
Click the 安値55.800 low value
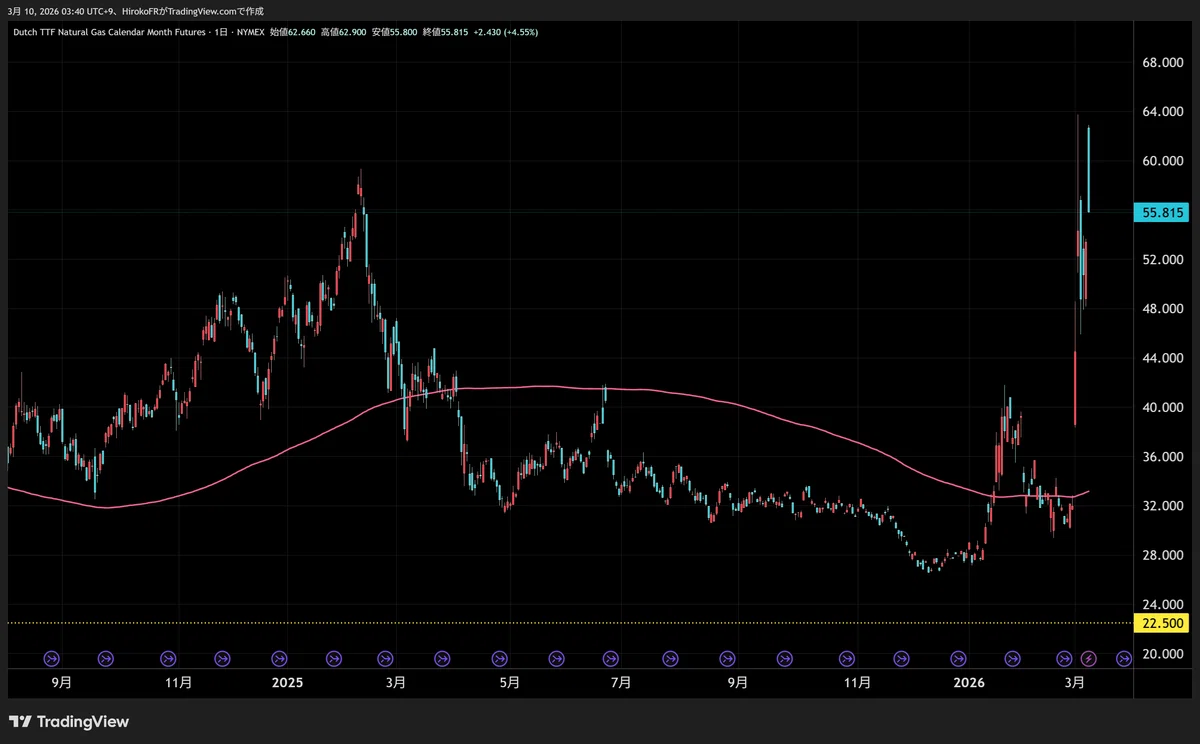394,32
